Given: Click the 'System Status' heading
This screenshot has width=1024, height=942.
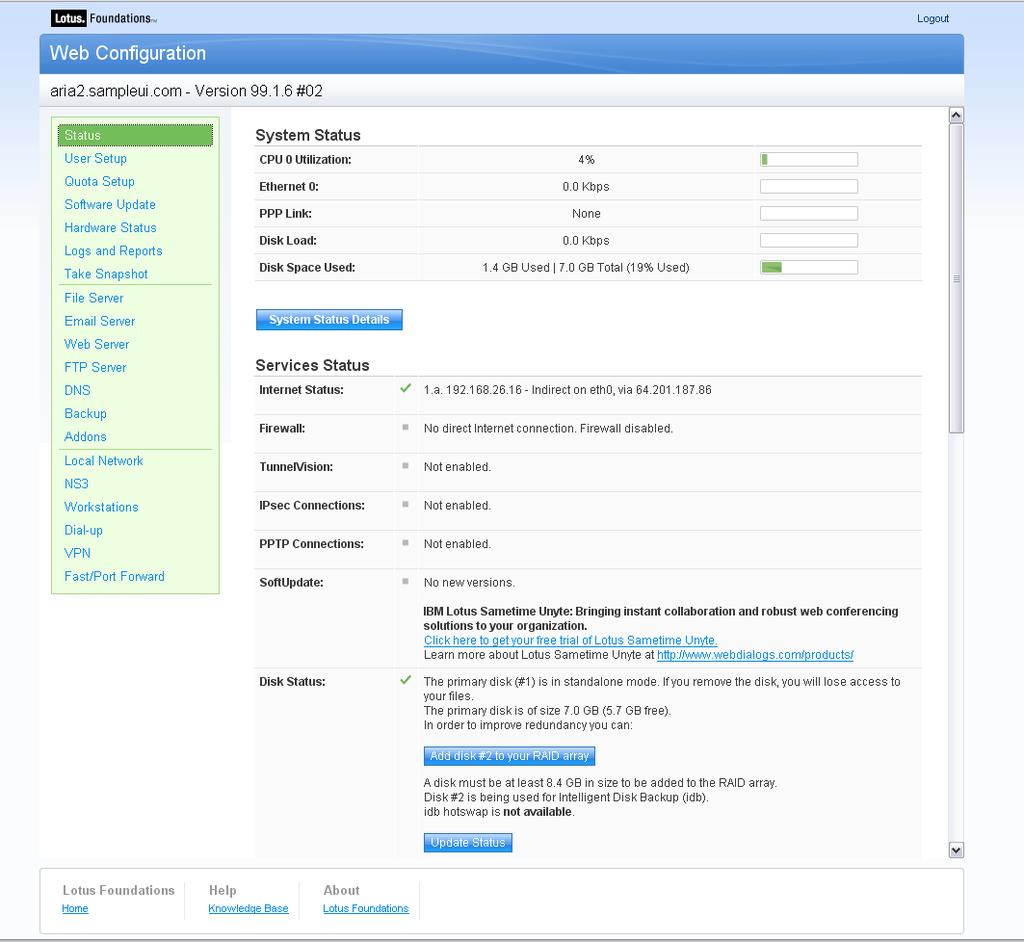Looking at the screenshot, I should 308,135.
